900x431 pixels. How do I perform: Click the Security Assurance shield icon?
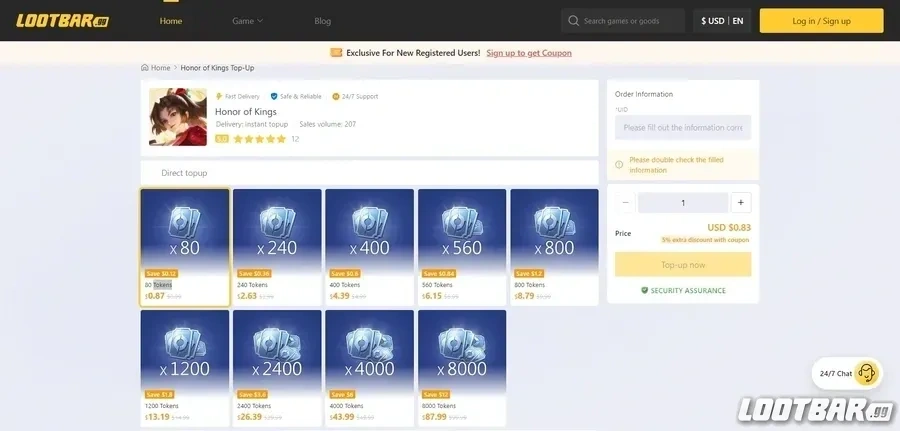[645, 290]
